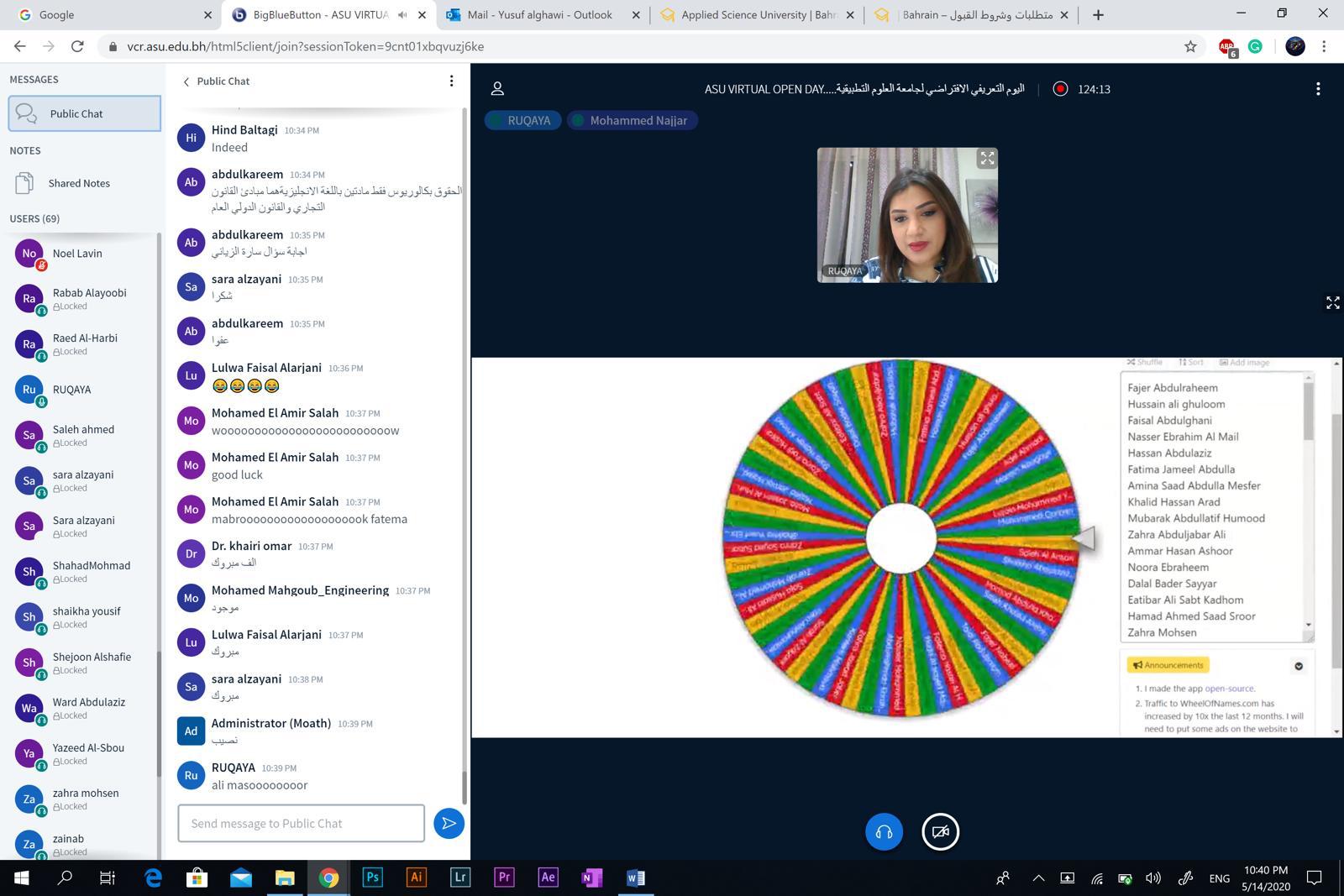This screenshot has width=1344, height=896.
Task: Select Saleh ahmed in the users list
Action: click(x=84, y=435)
